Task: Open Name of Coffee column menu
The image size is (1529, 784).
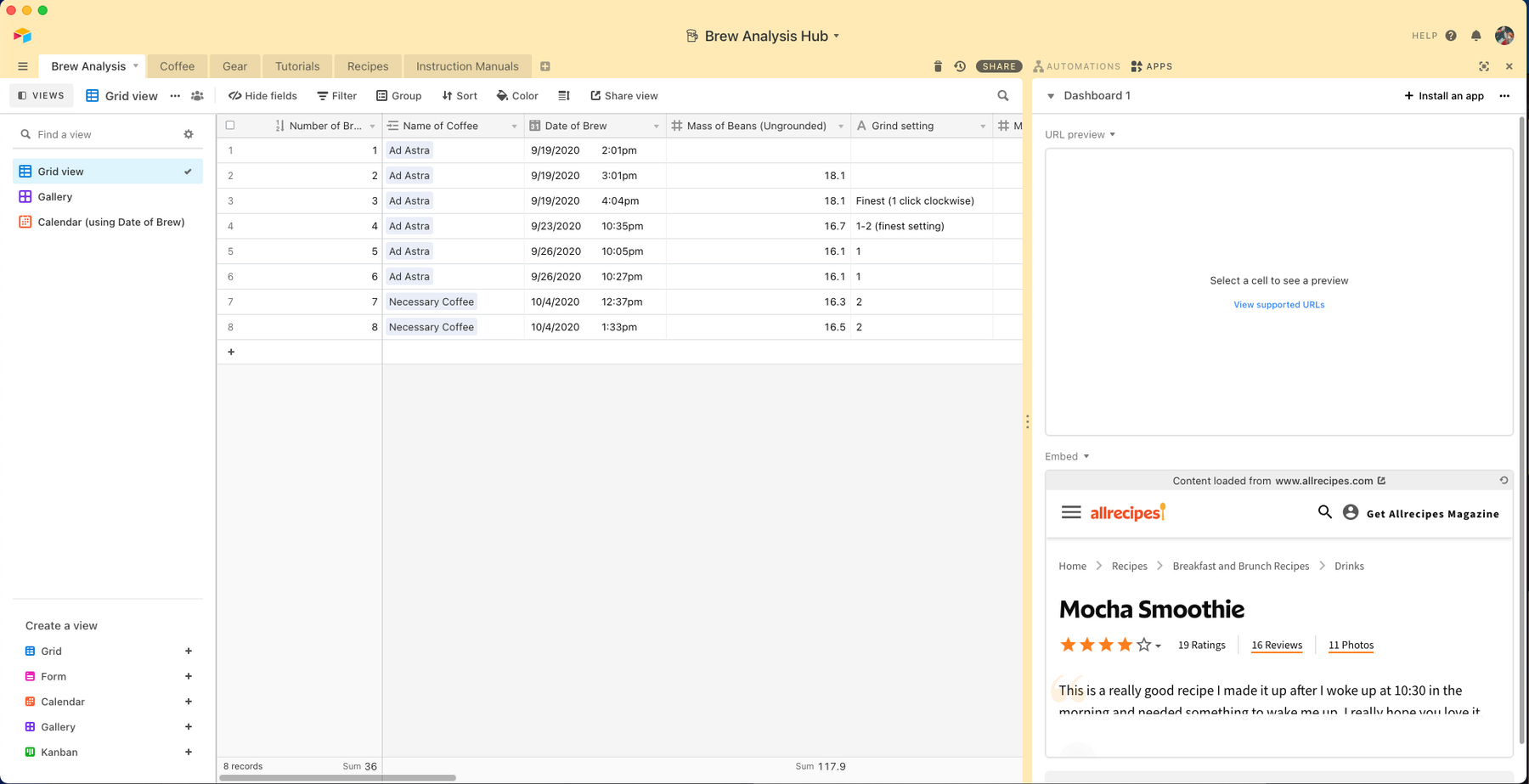Action: 514,126
